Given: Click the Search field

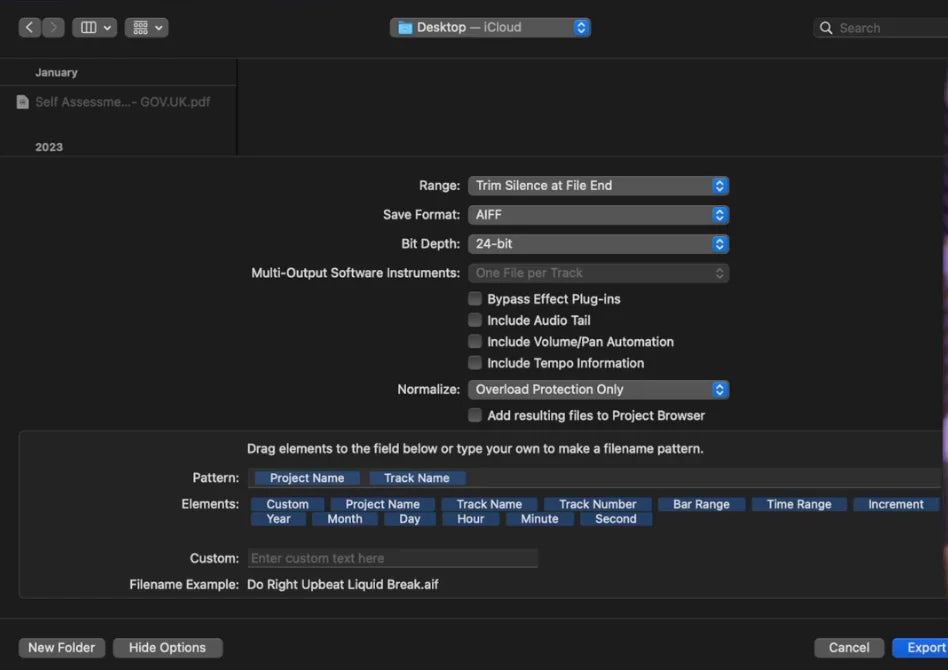Looking at the screenshot, I should coord(881,28).
